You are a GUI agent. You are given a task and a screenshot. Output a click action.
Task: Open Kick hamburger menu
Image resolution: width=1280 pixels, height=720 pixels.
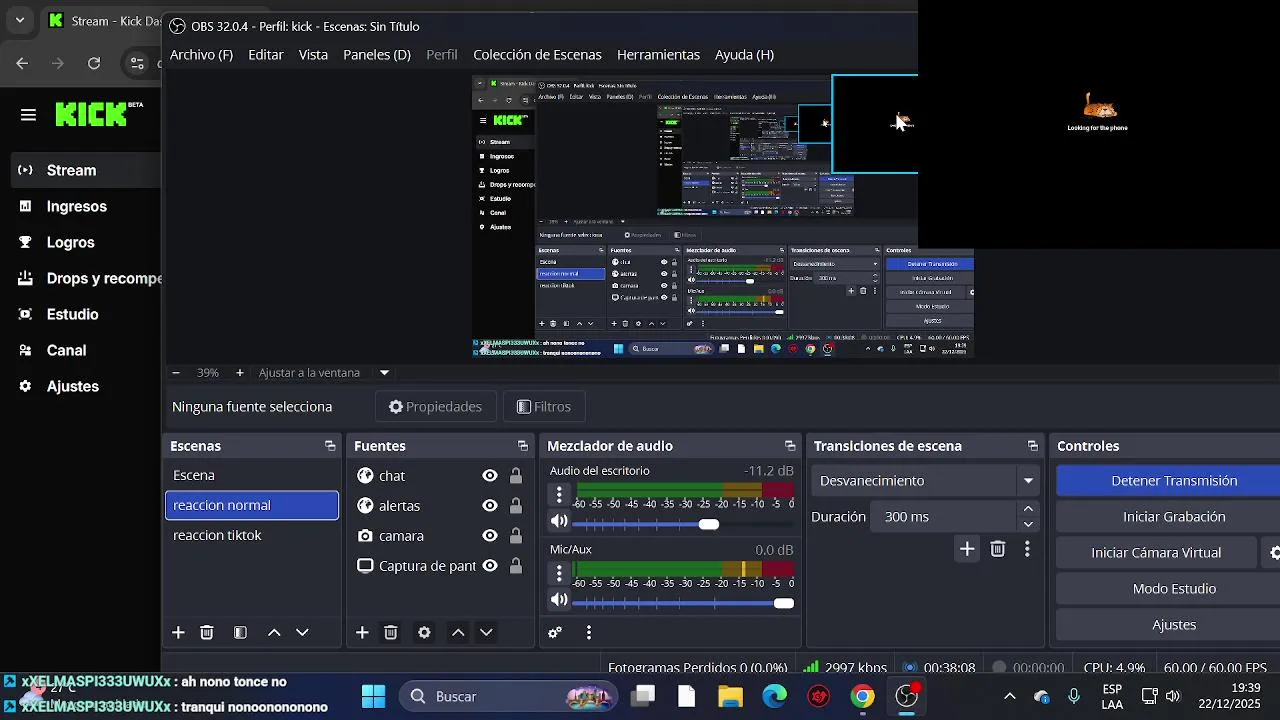[x=28, y=115]
